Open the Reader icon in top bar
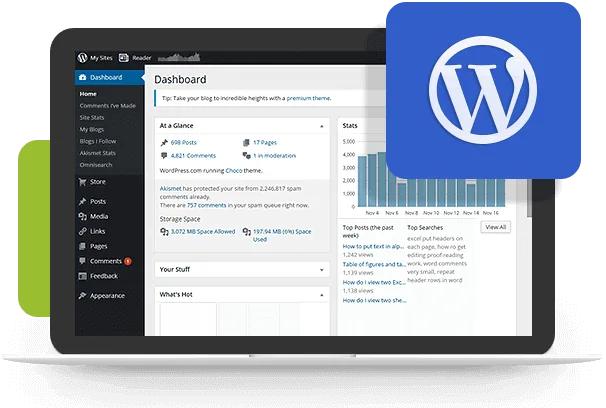Image resolution: width=606 pixels, height=408 pixels. click(124, 58)
